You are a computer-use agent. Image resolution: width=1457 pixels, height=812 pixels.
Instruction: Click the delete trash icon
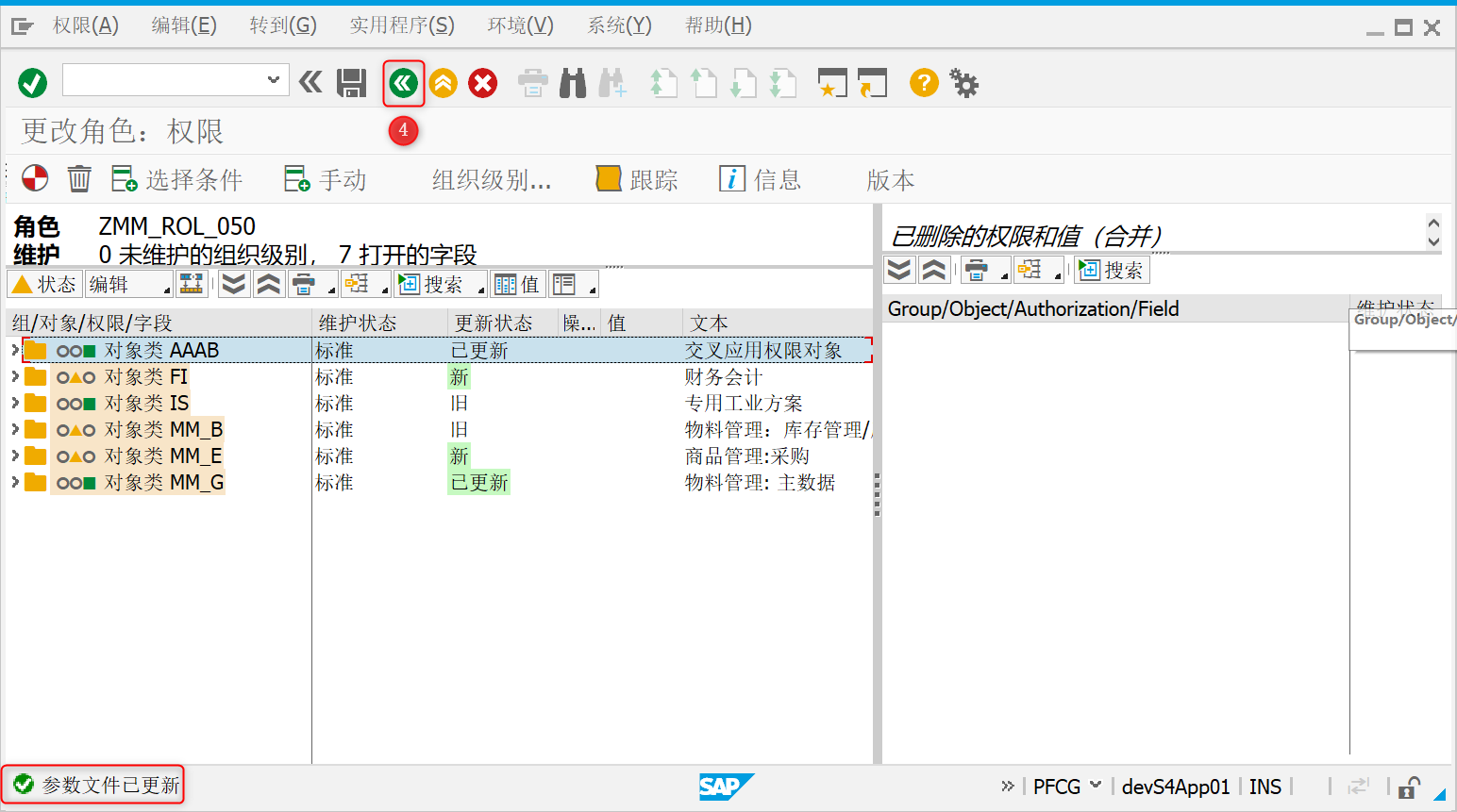(78, 178)
